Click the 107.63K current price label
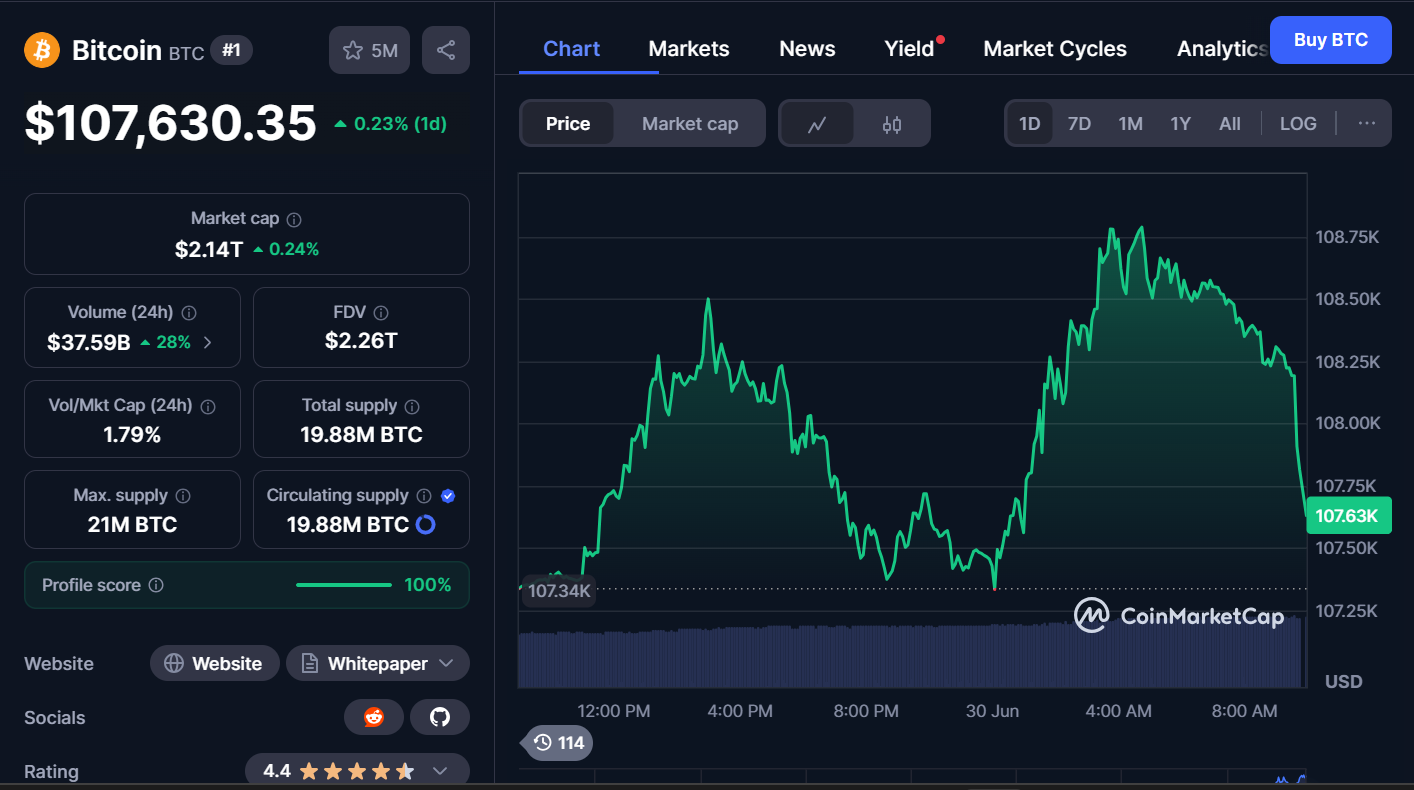1414x790 pixels. (x=1348, y=516)
